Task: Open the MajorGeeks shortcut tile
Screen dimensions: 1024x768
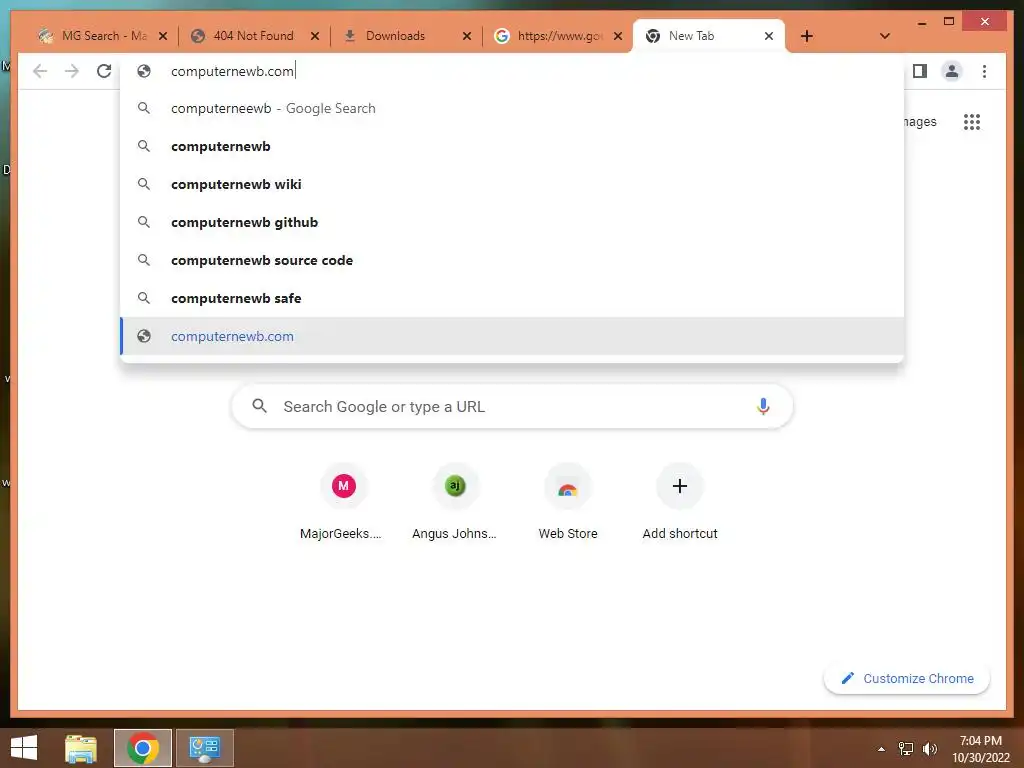Action: click(x=343, y=503)
